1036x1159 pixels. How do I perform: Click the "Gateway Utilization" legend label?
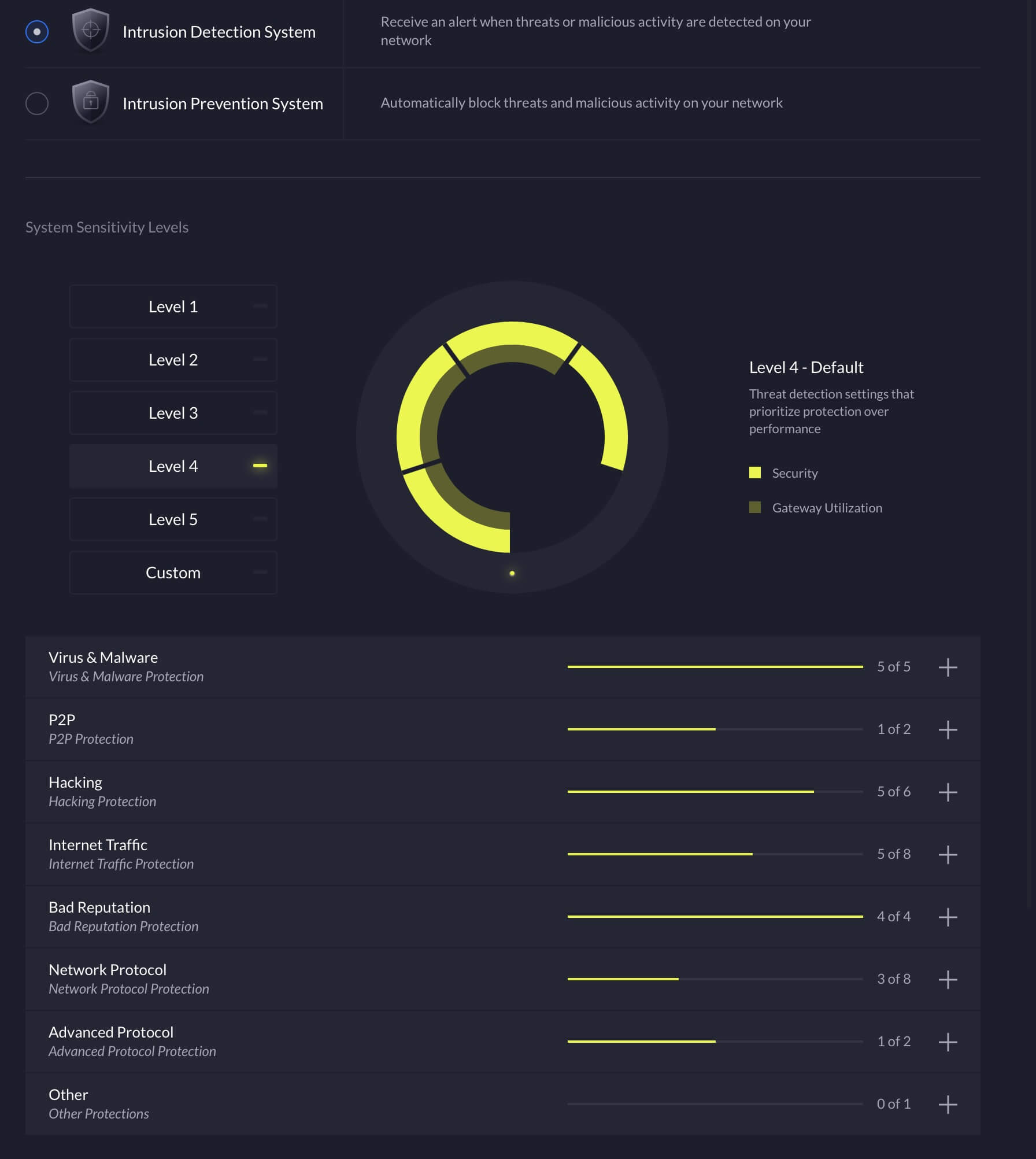click(x=827, y=508)
